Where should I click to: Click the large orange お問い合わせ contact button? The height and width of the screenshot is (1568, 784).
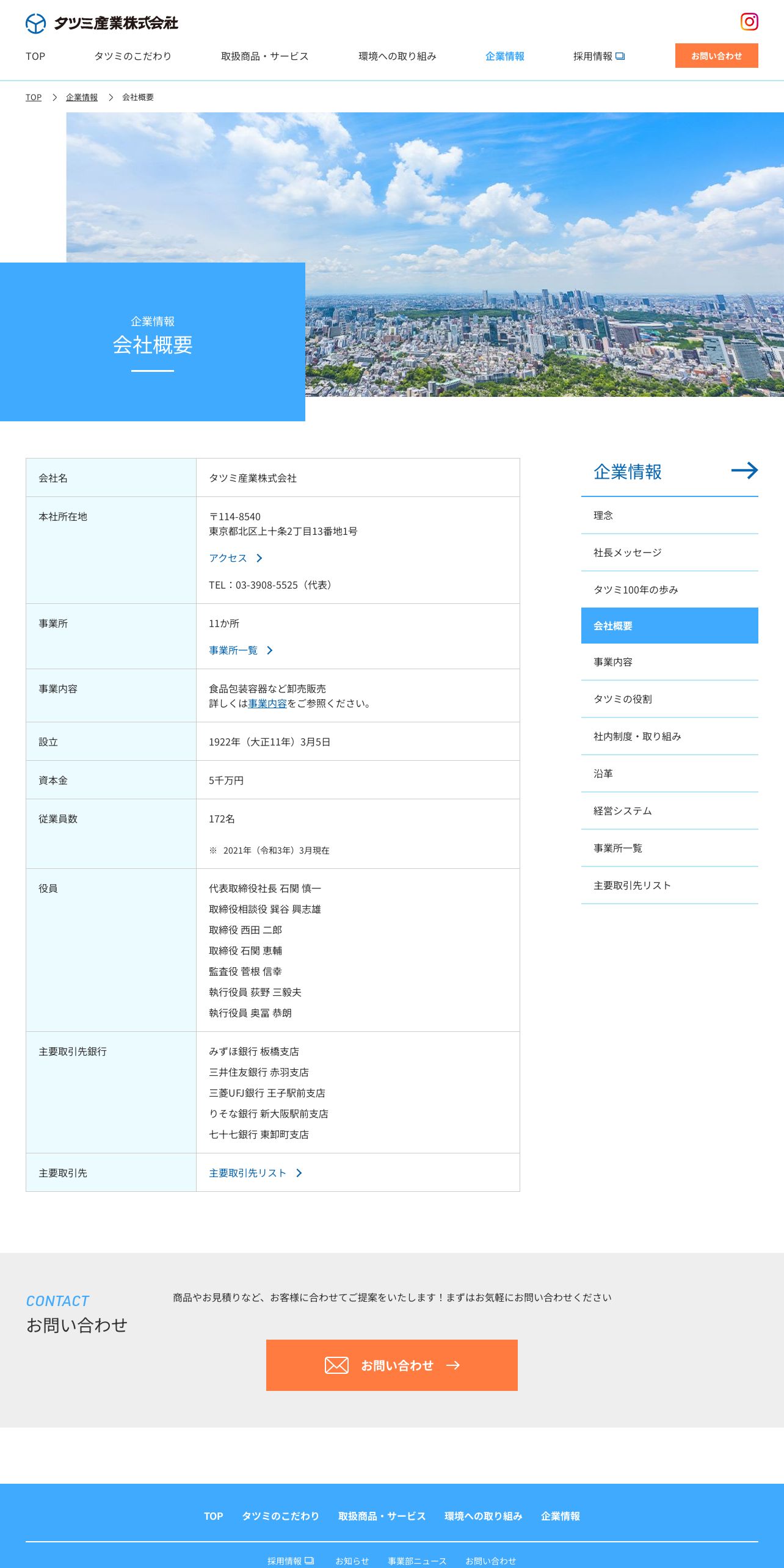click(x=392, y=1365)
